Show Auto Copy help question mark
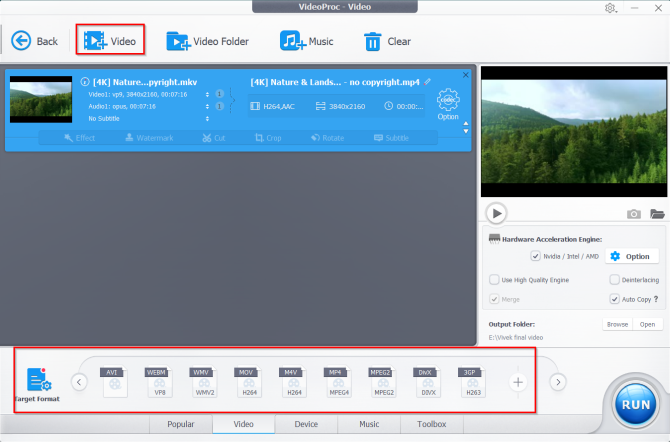The height and width of the screenshot is (442, 670). coord(656,299)
